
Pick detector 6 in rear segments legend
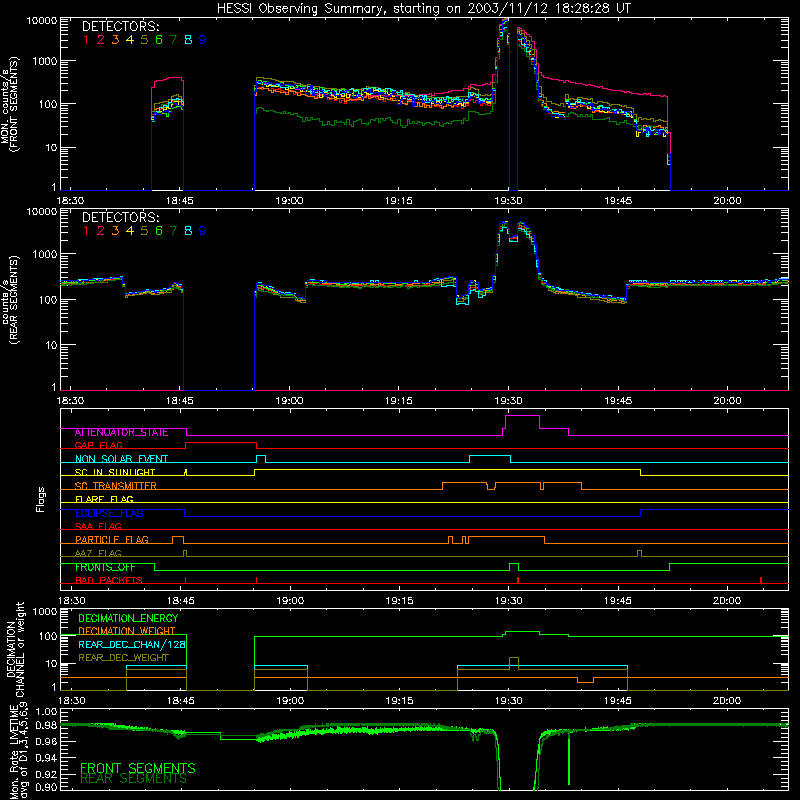coord(159,231)
